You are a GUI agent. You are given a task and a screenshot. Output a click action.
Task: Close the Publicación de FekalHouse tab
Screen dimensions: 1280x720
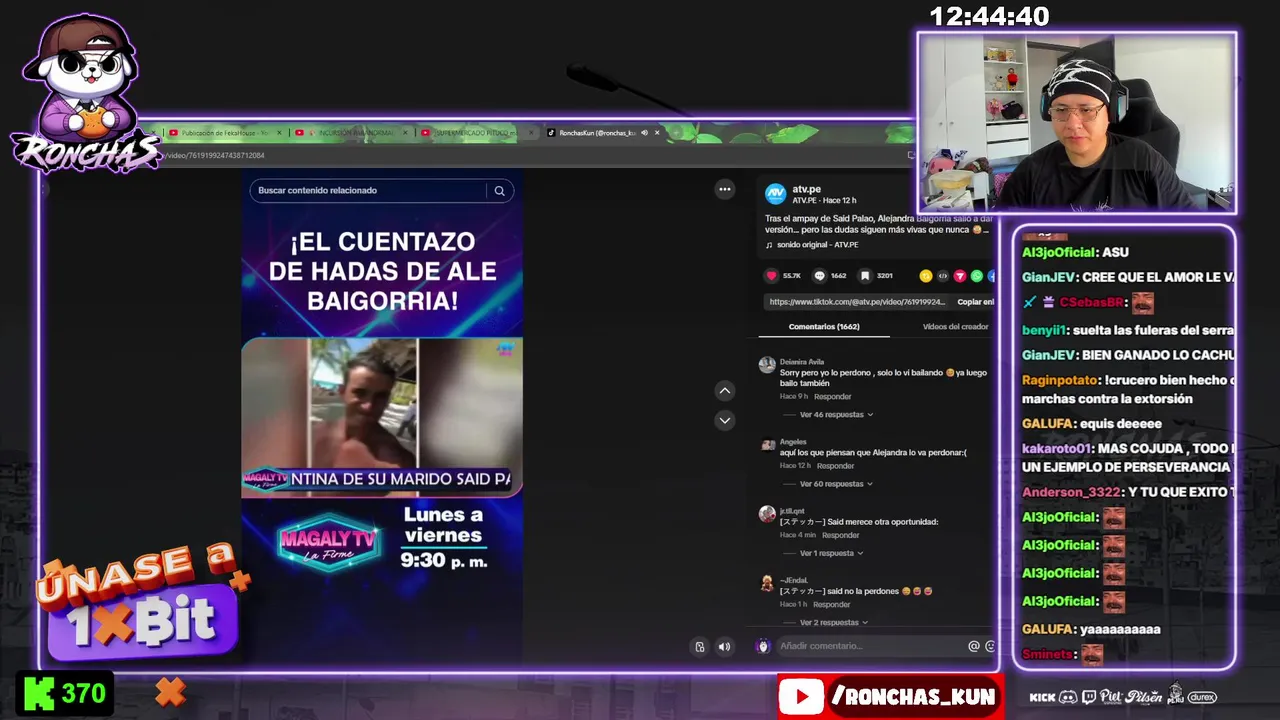tap(277, 133)
